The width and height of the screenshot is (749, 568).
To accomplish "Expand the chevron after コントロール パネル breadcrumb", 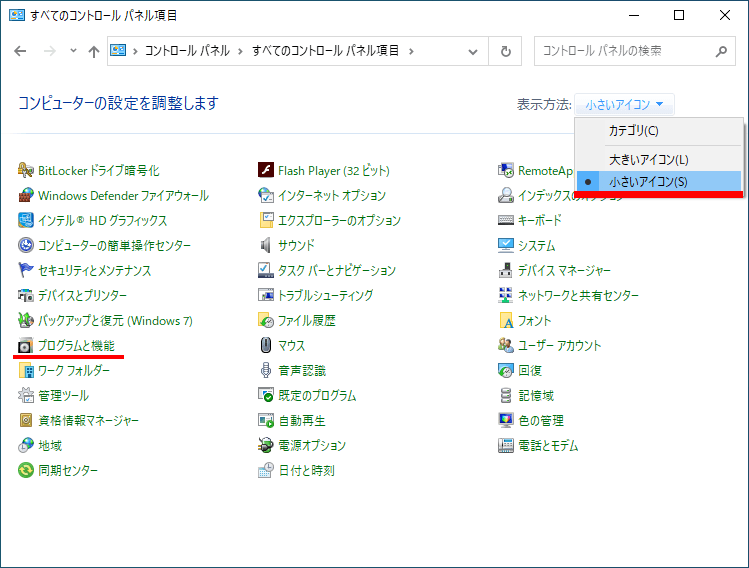I will pos(240,51).
